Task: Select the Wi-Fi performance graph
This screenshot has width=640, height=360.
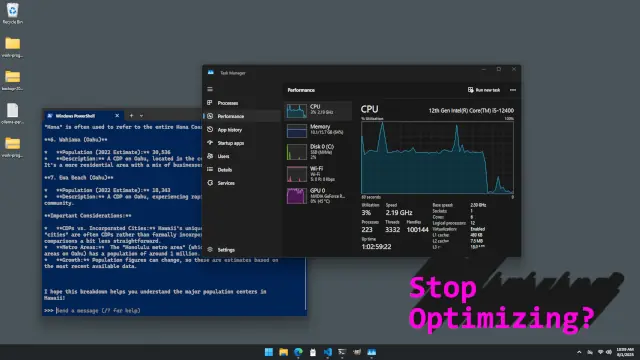Action: [297, 174]
